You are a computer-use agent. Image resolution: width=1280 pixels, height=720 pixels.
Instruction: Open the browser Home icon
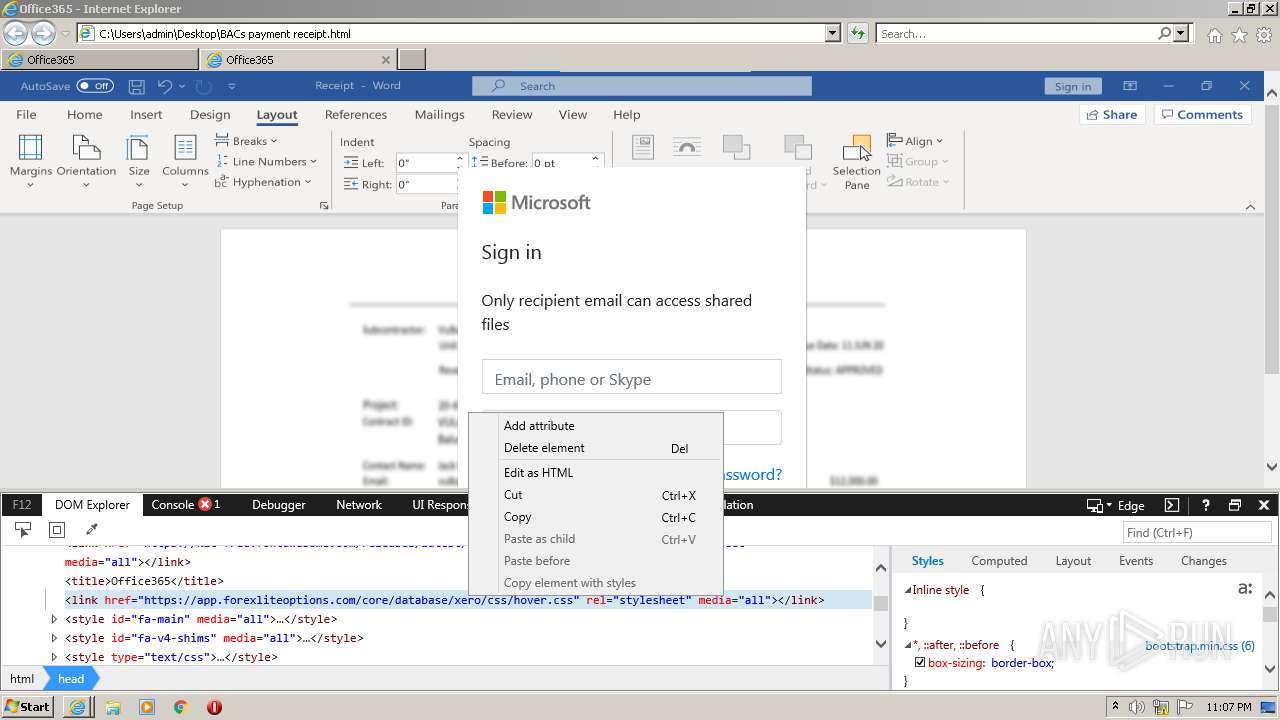(x=1214, y=35)
